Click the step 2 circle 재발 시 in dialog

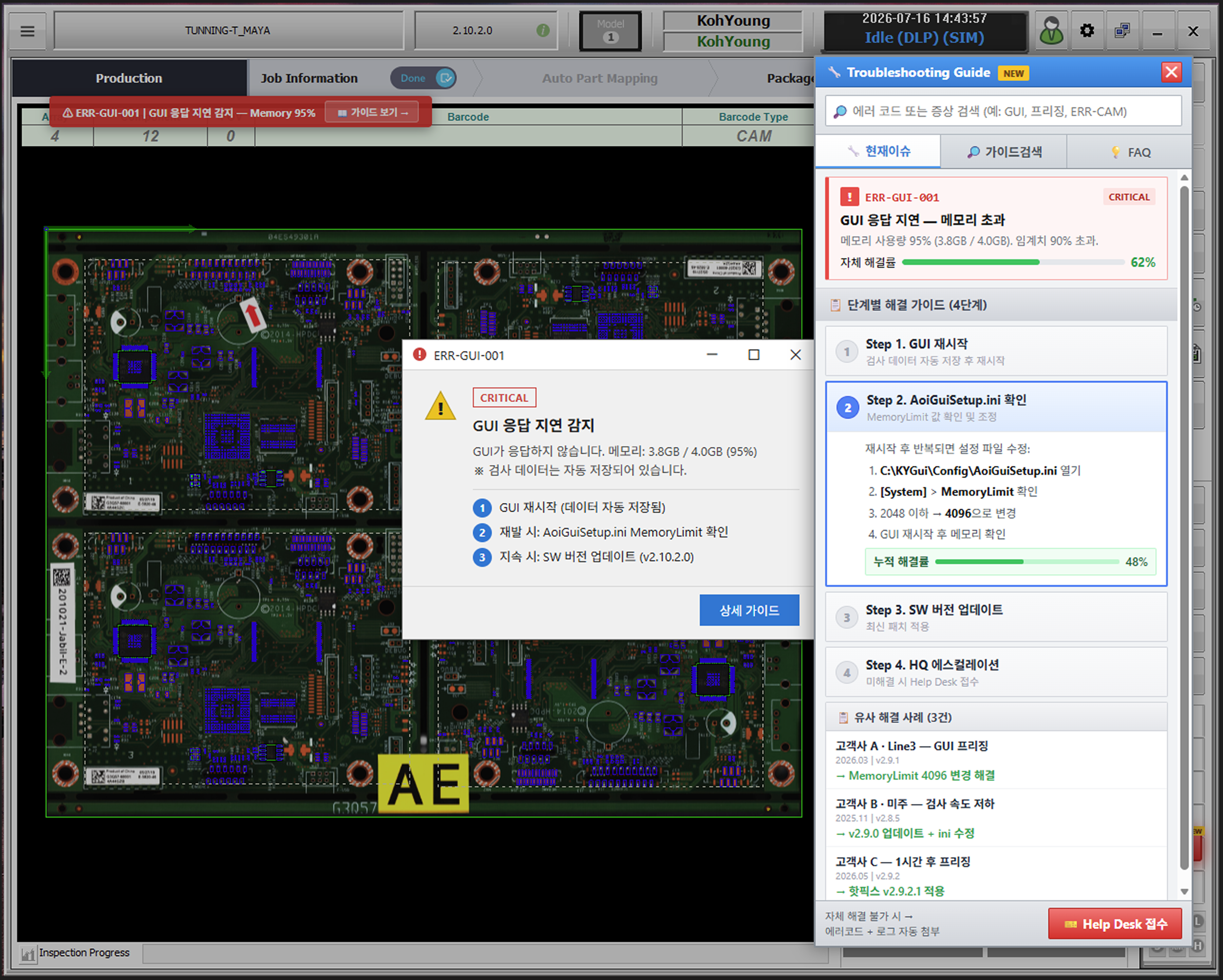click(482, 532)
